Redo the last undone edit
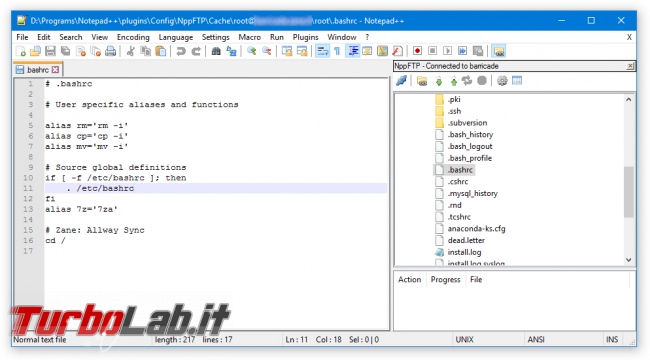The width and height of the screenshot is (650, 360). point(196,51)
